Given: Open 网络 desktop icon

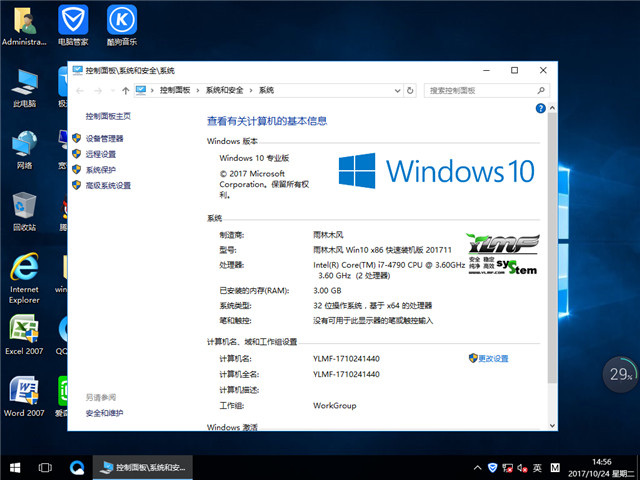Looking at the screenshot, I should pos(24,150).
